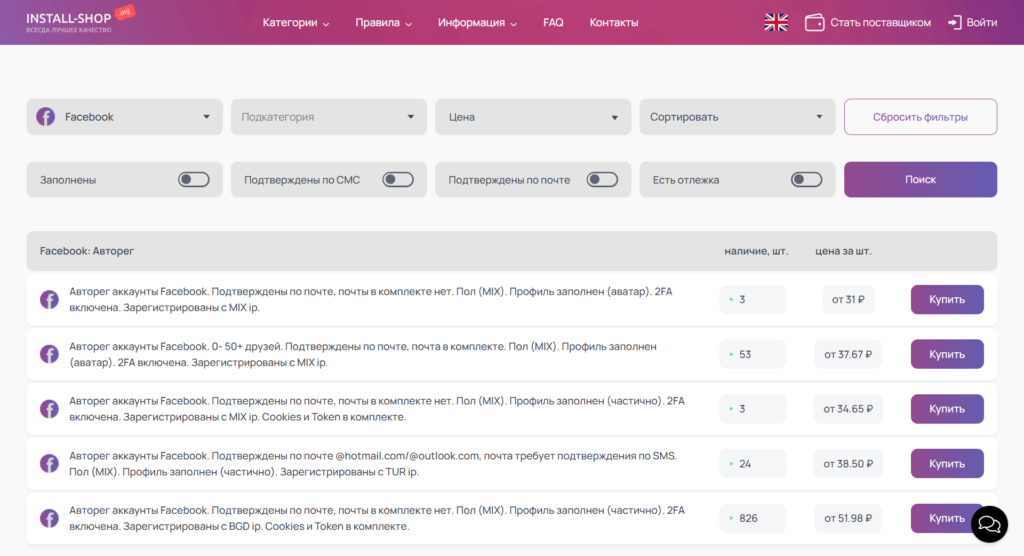The height and width of the screenshot is (556, 1024).
Task: Click Facebook icon on the 51.98 ₽ row
Action: point(50,519)
